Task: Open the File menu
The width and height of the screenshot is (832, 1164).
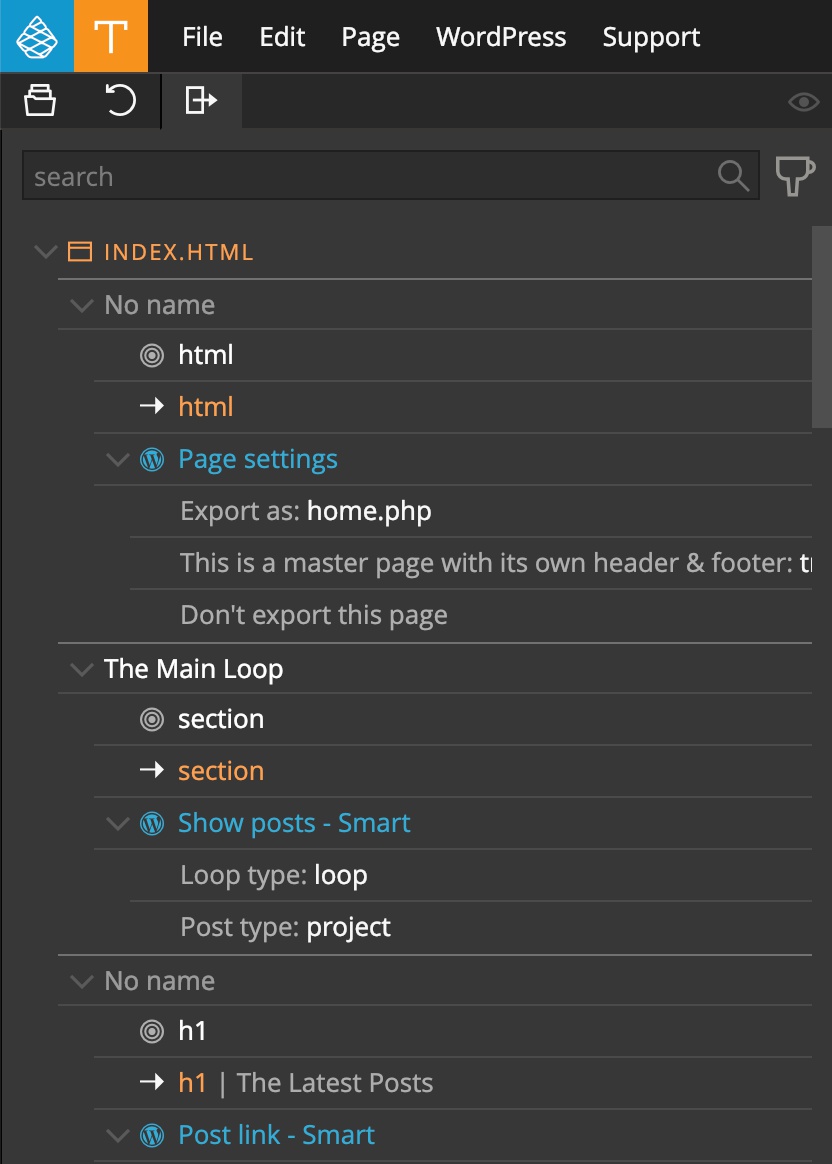Action: (x=202, y=36)
